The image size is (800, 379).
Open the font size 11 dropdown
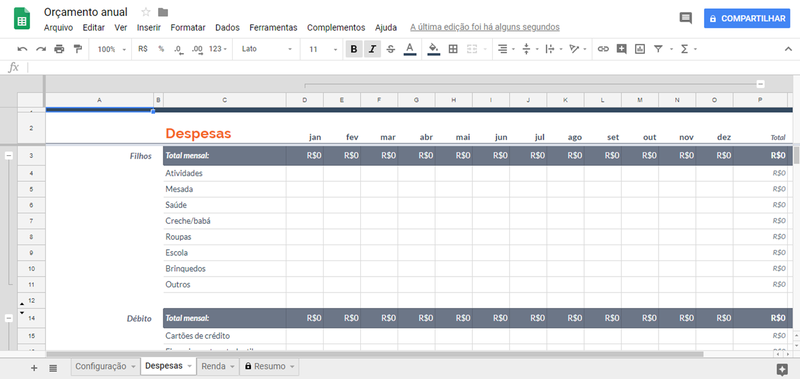(323, 49)
